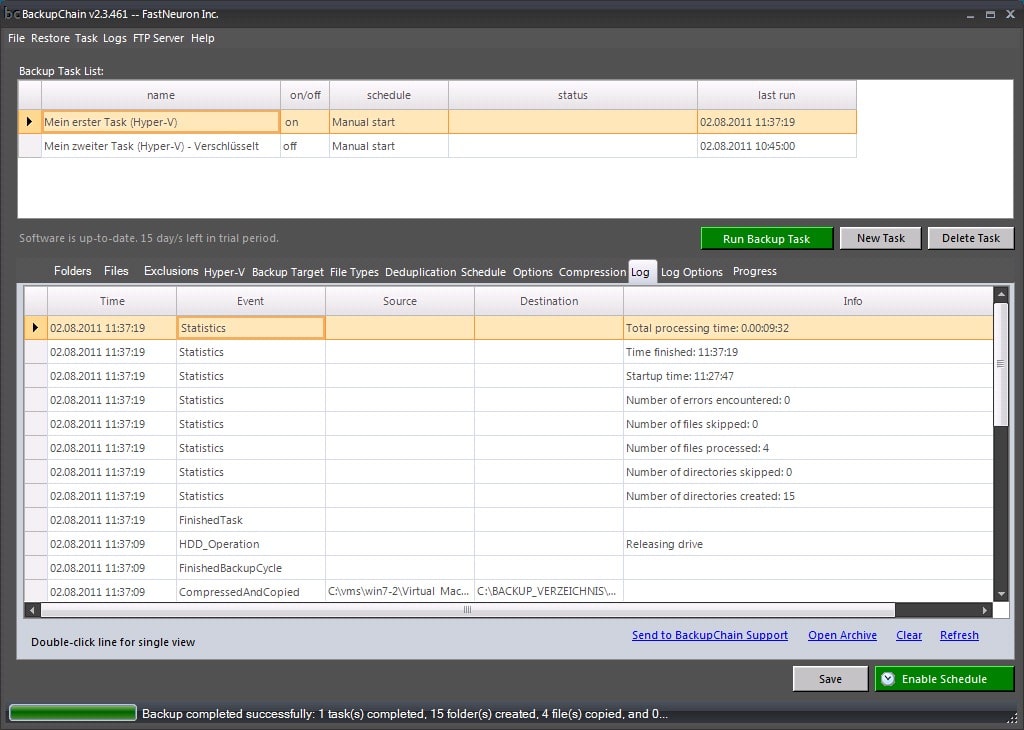Click the horizontal scrollbar left arrow

(32, 610)
